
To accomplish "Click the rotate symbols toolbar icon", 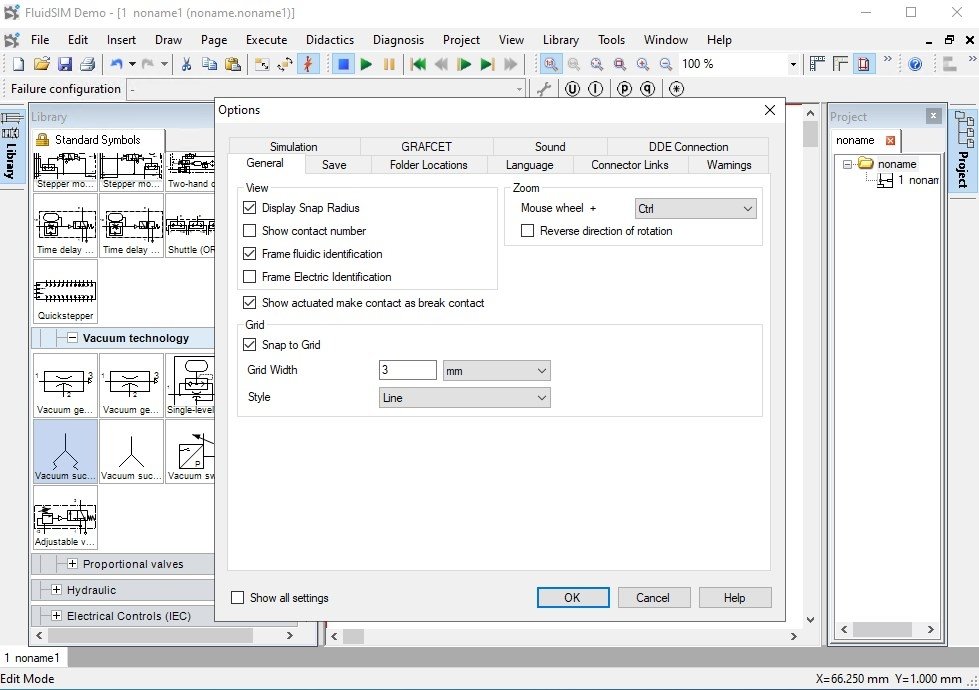I will click(x=285, y=64).
